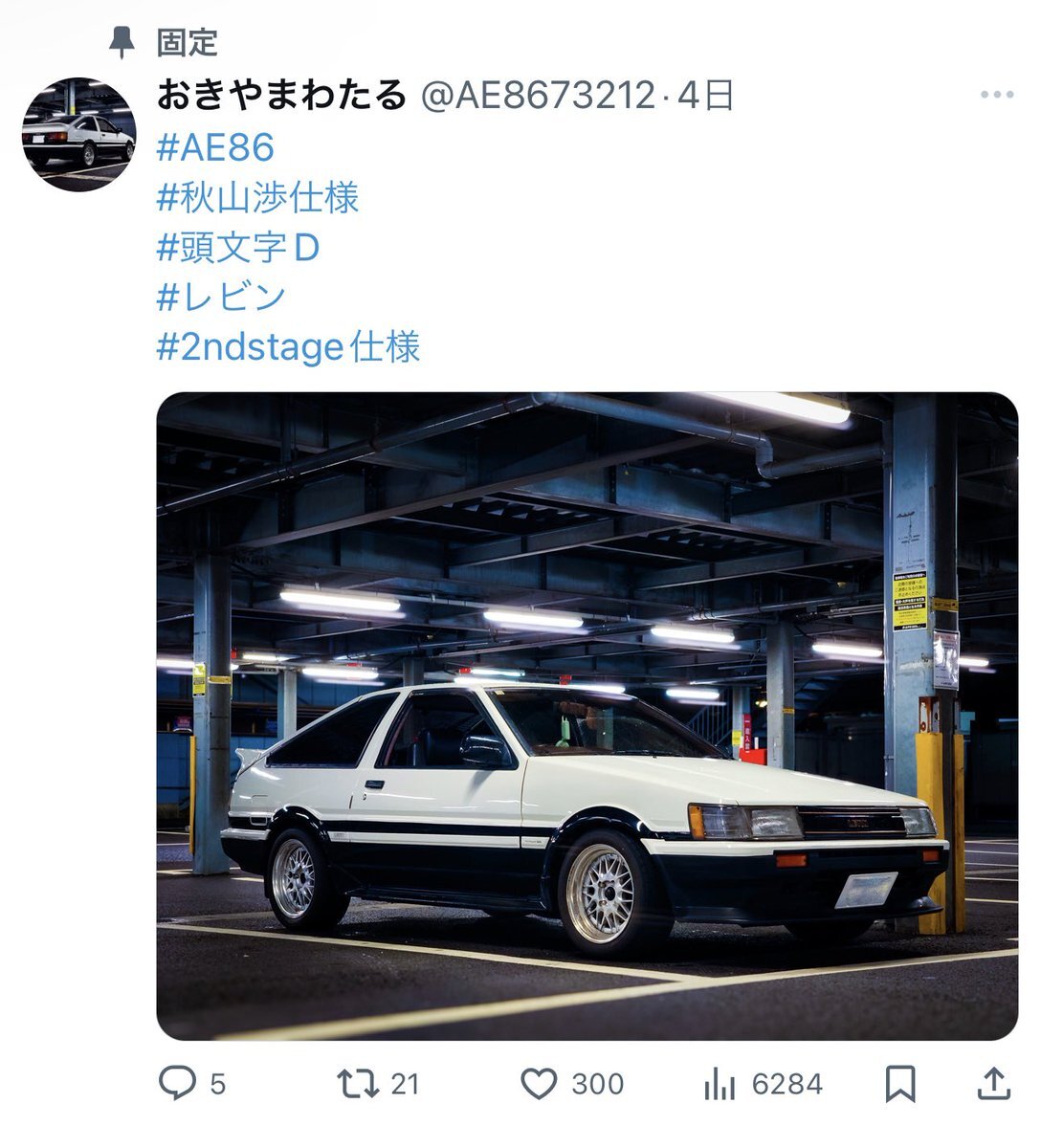Bookmark this post

pos(900,1084)
